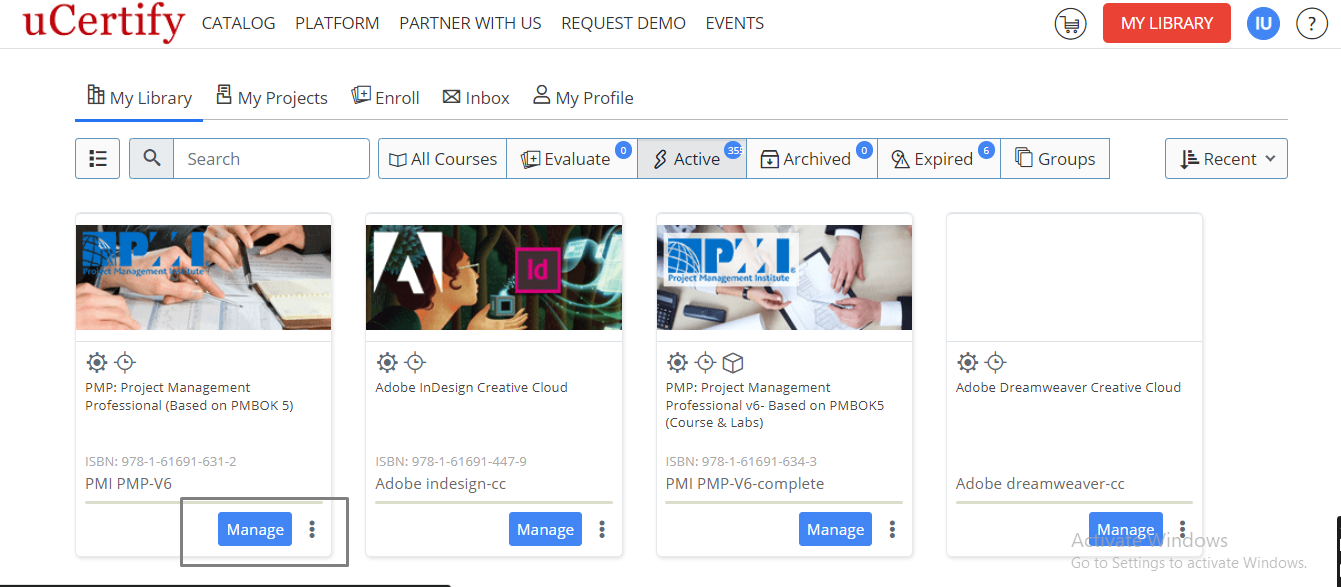
Task: Click the ISBN 978-1-61691-631-2 text
Action: [x=161, y=461]
